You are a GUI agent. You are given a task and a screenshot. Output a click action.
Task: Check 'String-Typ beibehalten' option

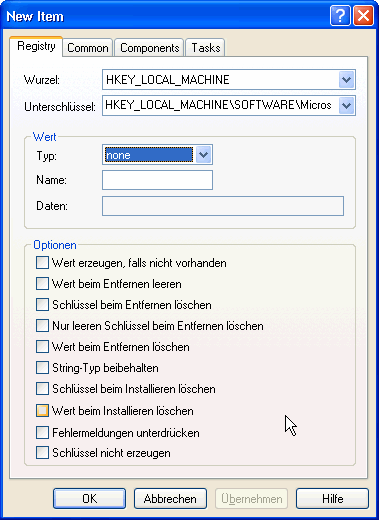[42, 368]
